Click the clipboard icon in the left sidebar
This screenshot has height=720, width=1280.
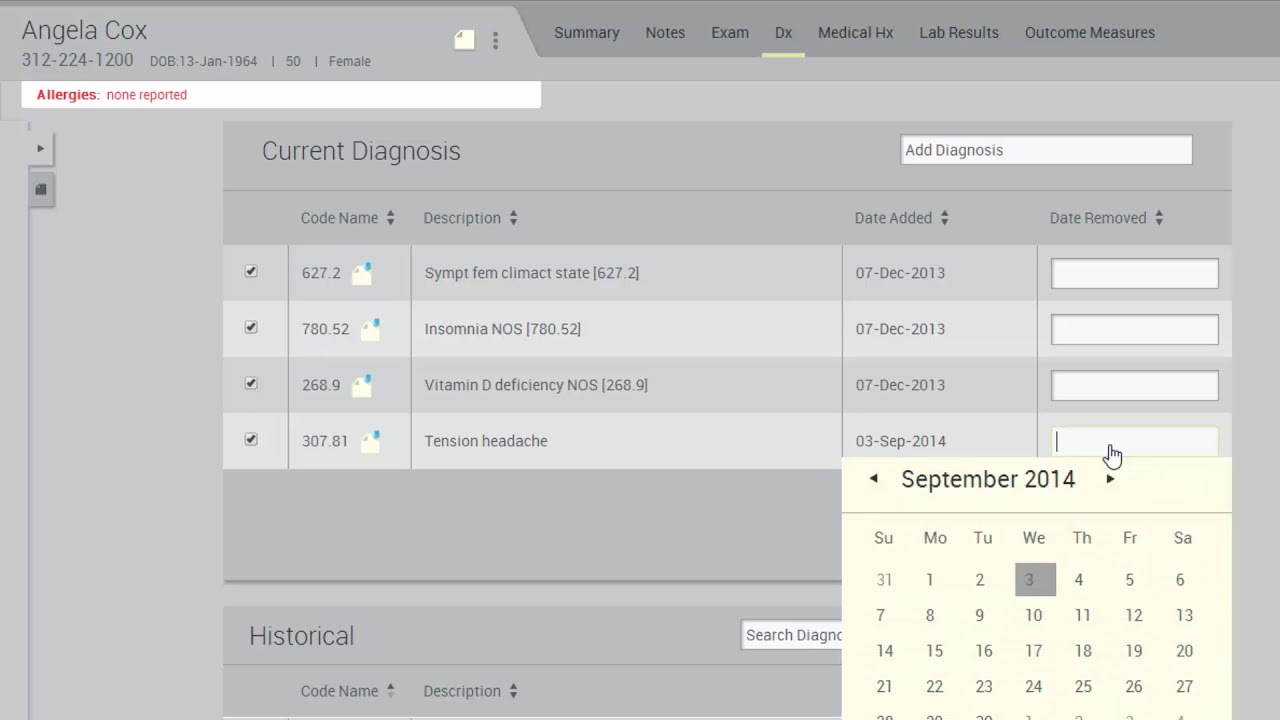(41, 189)
